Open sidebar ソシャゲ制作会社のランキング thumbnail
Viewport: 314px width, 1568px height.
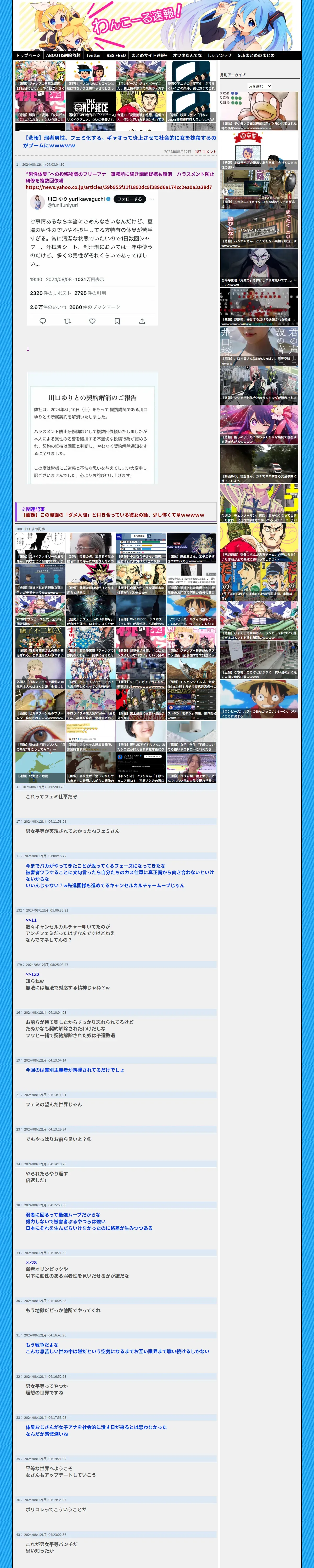259,385
